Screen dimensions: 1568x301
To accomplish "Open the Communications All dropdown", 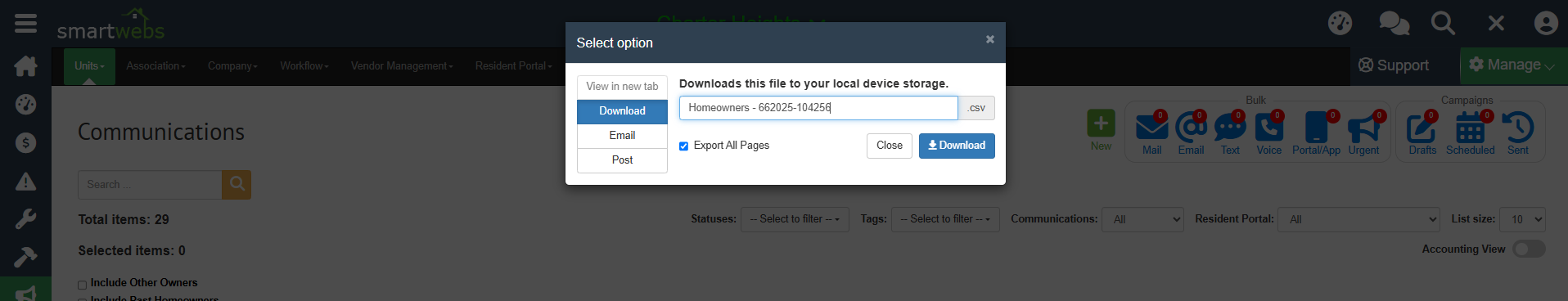I will point(1142,219).
